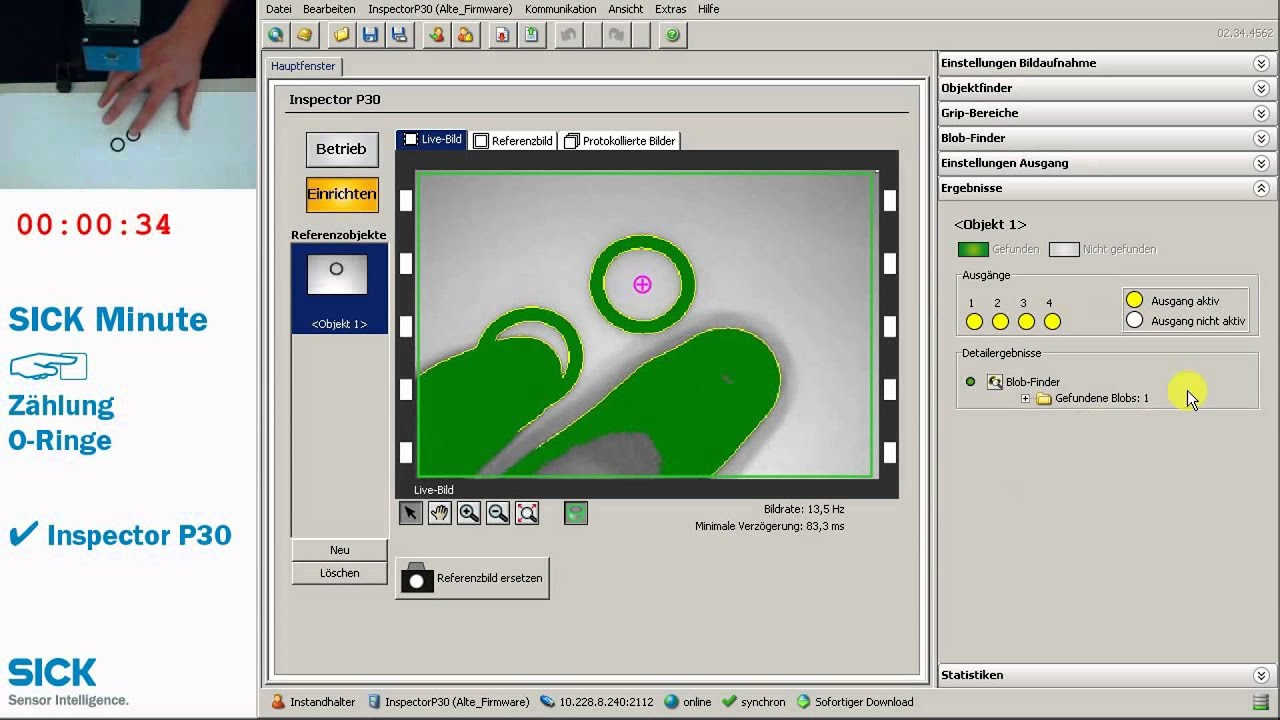This screenshot has height=720, width=1280.
Task: Select the Hauptfenster tab
Action: click(x=304, y=66)
